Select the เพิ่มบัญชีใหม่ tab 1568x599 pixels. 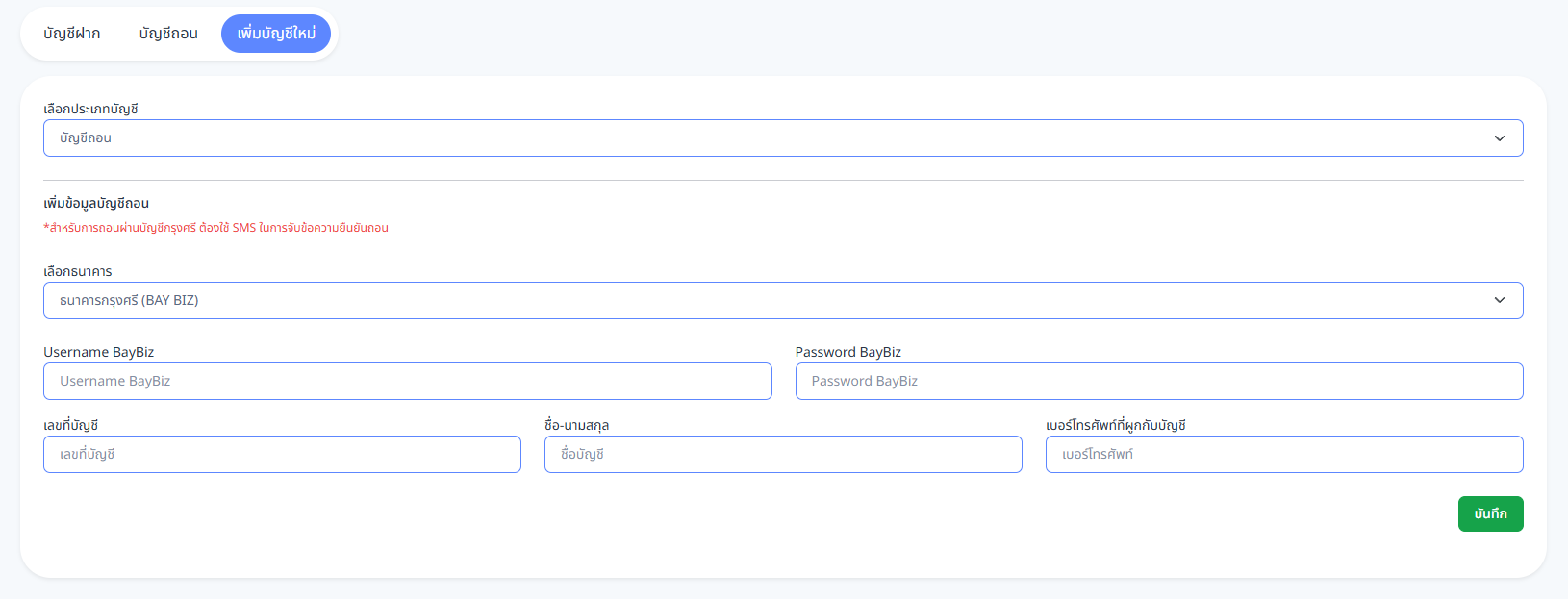coord(276,34)
